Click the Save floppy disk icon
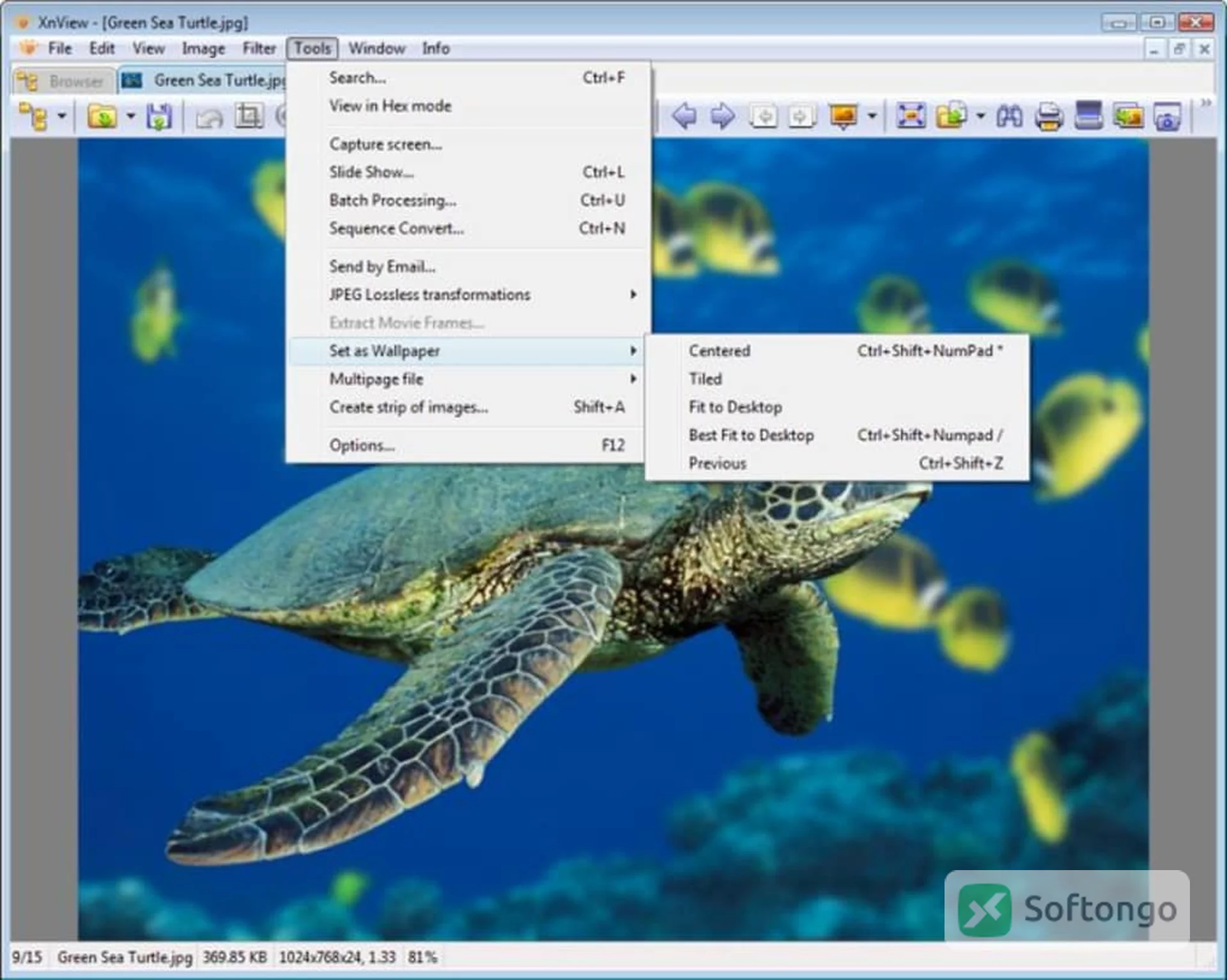Image resolution: width=1227 pixels, height=980 pixels. pyautogui.click(x=159, y=116)
